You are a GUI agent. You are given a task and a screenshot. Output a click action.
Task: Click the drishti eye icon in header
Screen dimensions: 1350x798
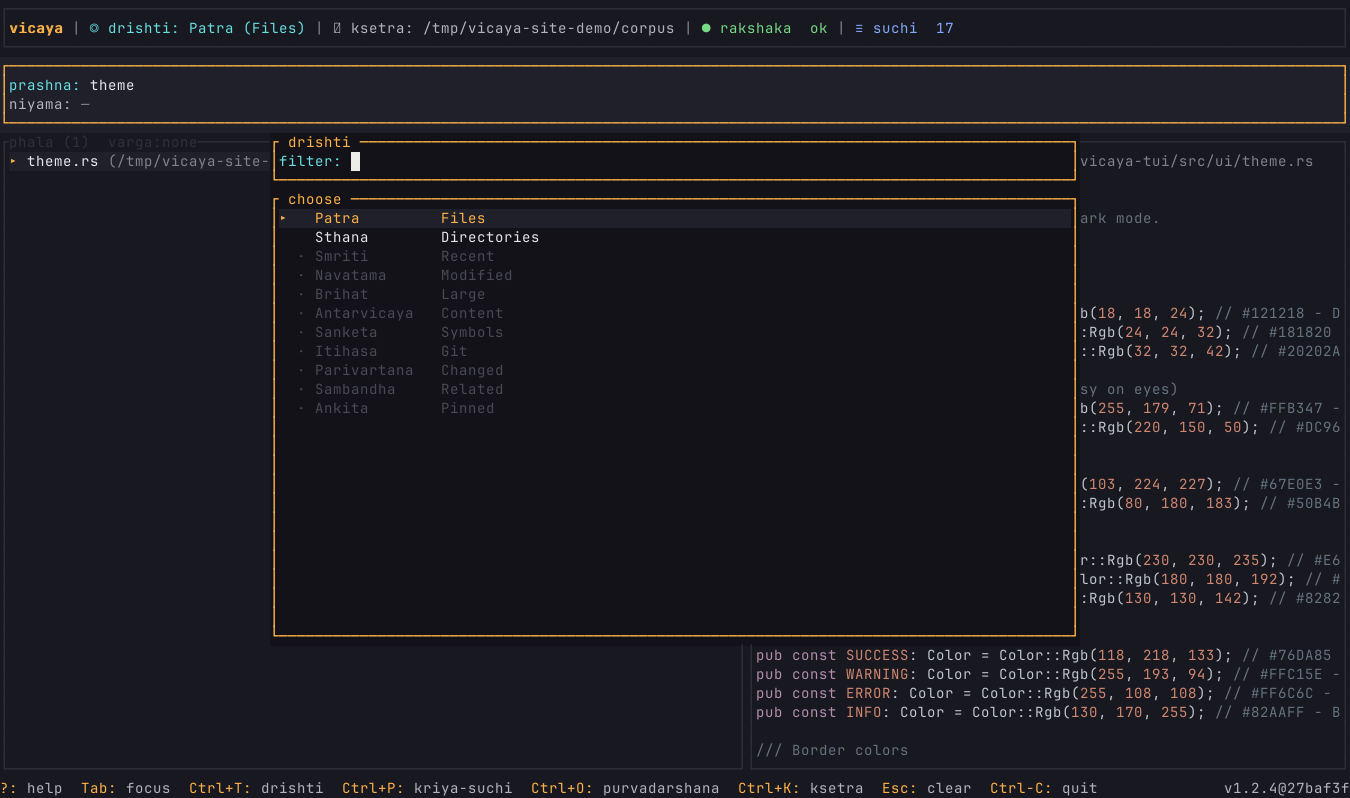tap(94, 28)
